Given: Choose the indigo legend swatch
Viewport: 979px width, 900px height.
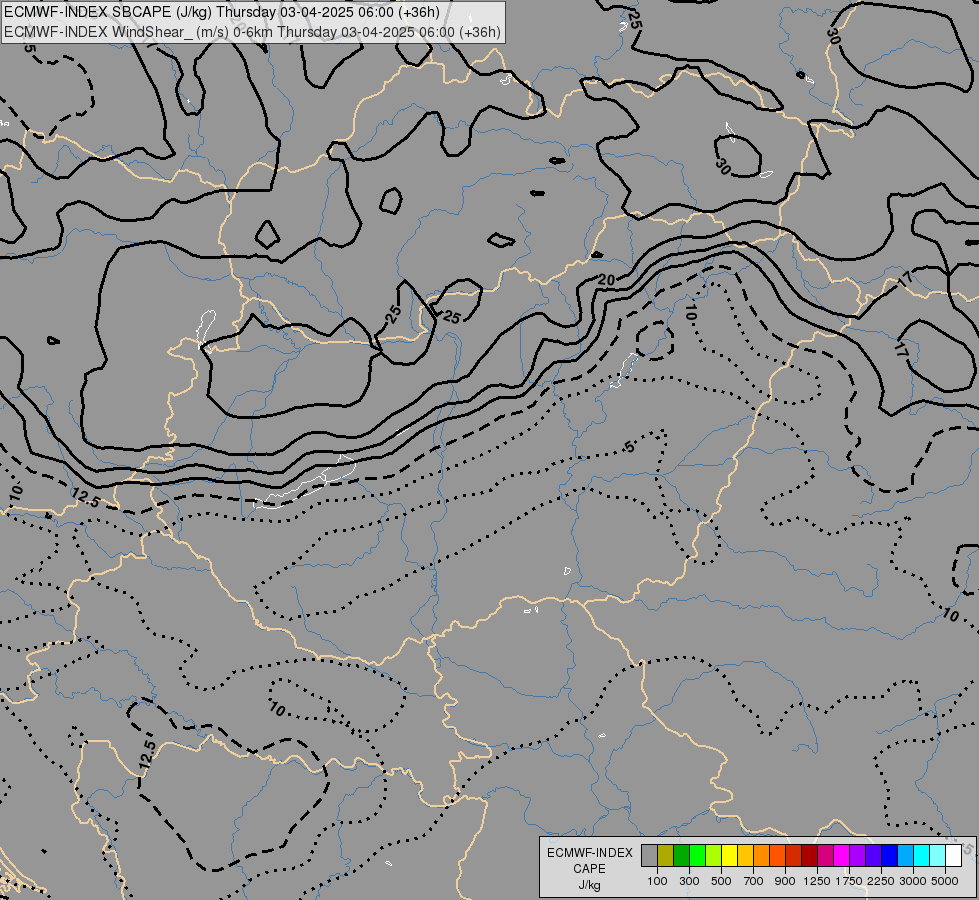Looking at the screenshot, I should 874,856.
